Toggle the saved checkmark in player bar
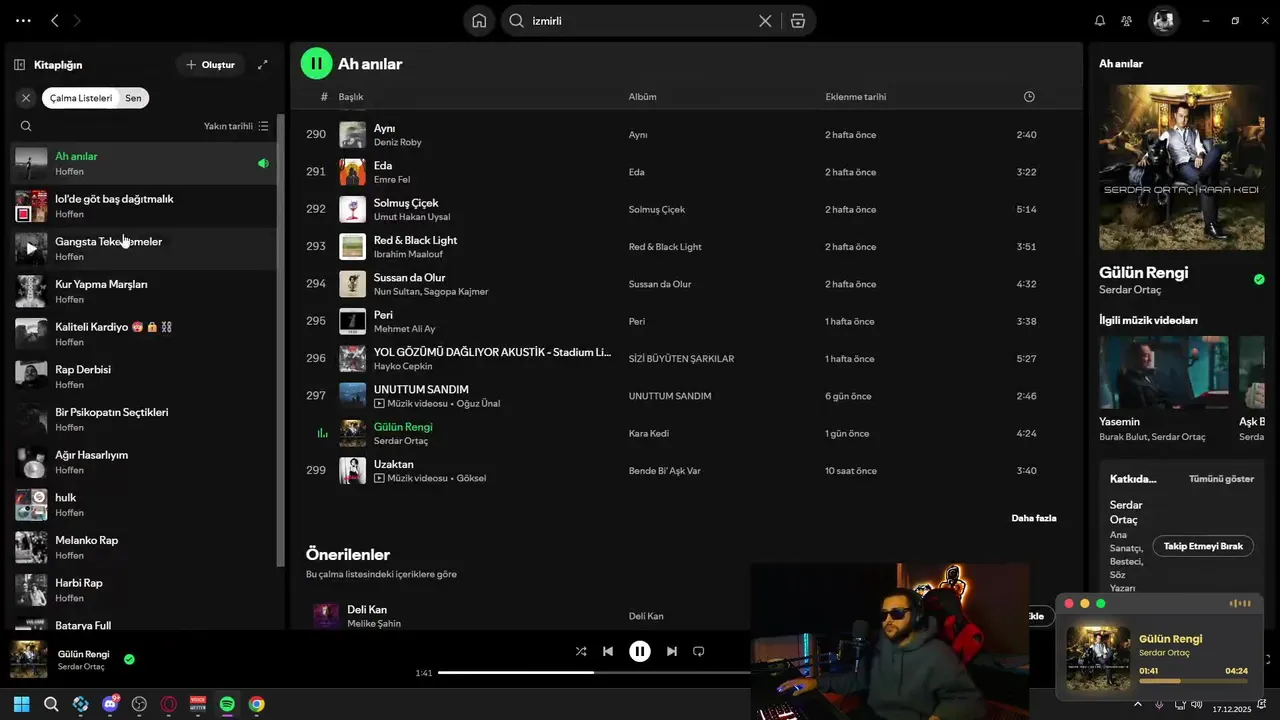This screenshot has height=720, width=1280. pyautogui.click(x=129, y=659)
